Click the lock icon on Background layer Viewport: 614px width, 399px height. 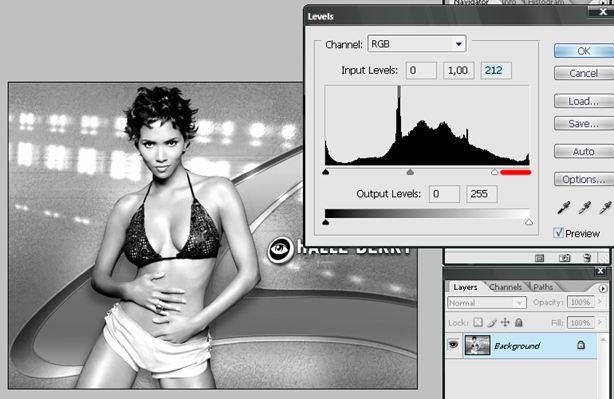(581, 345)
